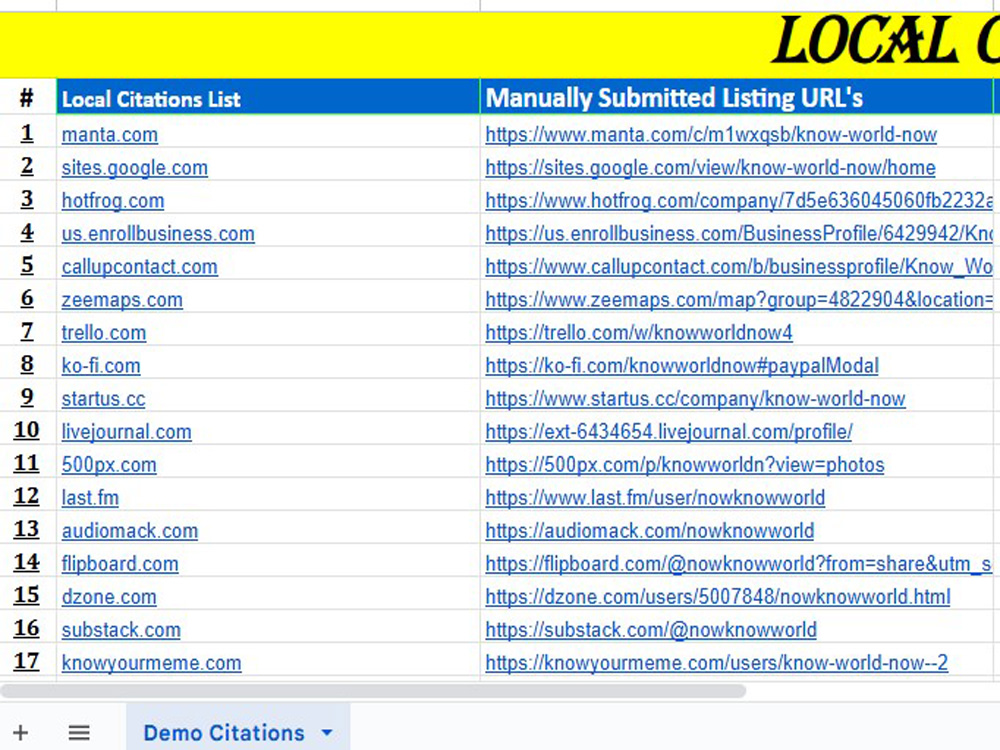Viewport: 1000px width, 750px height.
Task: Open the manta.com/c/m1wxqsb listing URL
Action: click(x=711, y=135)
